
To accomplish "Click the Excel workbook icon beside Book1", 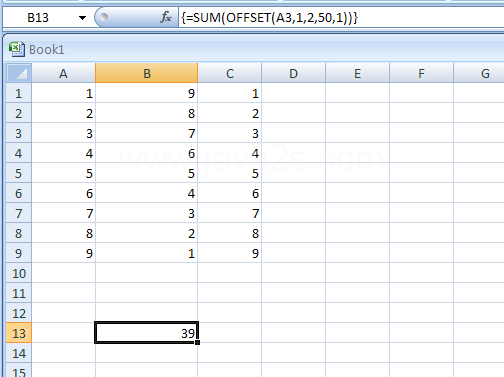I will point(17,49).
